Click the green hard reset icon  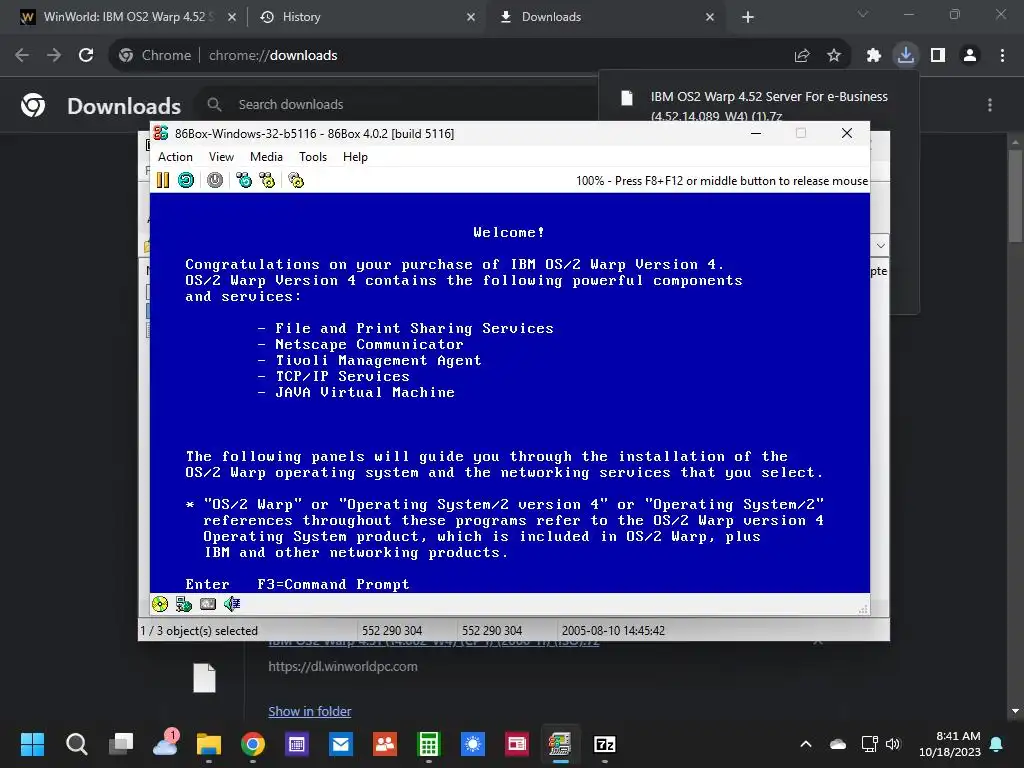coord(186,180)
